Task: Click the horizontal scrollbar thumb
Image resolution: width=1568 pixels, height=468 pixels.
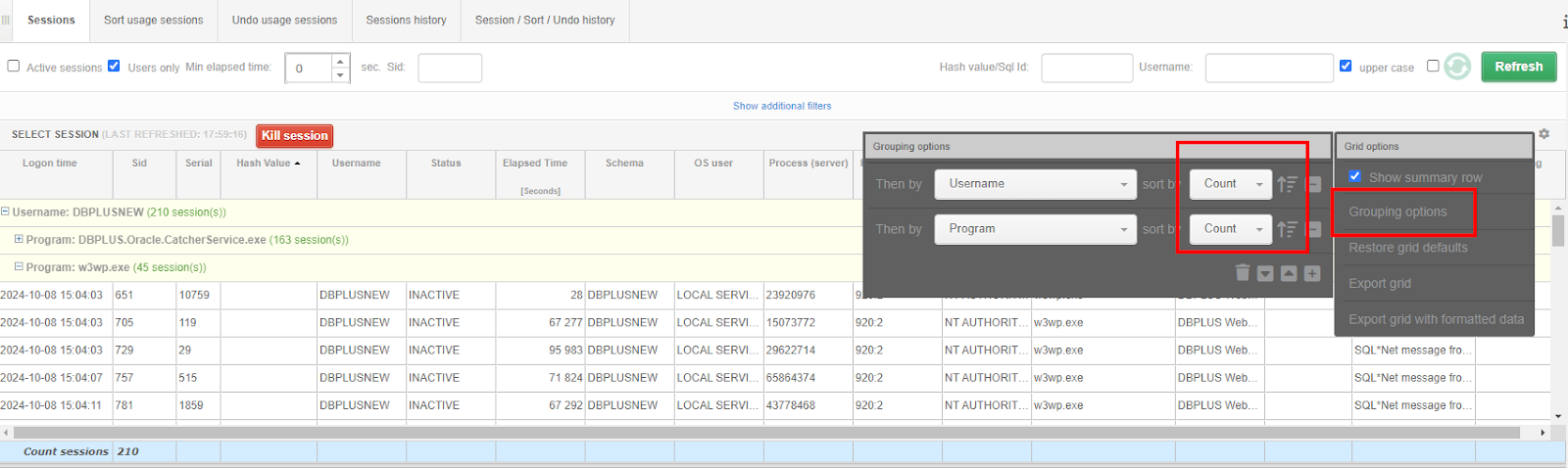Action: point(766,432)
